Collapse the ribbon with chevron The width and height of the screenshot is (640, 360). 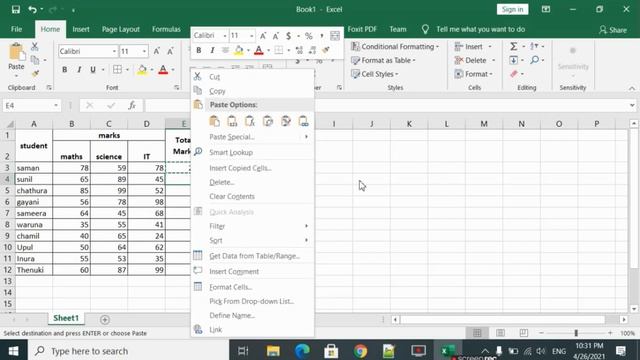[632, 88]
